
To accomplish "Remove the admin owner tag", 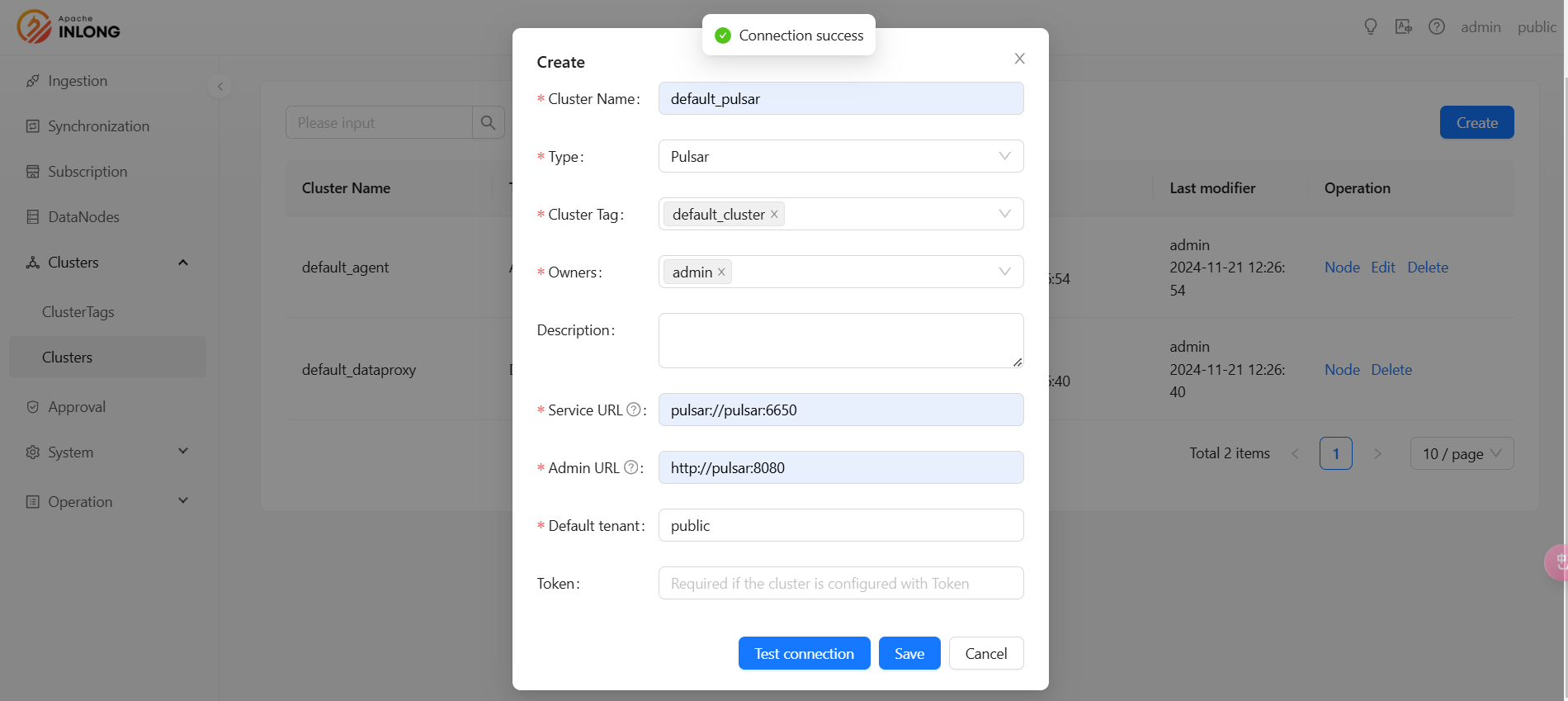I will click(721, 272).
